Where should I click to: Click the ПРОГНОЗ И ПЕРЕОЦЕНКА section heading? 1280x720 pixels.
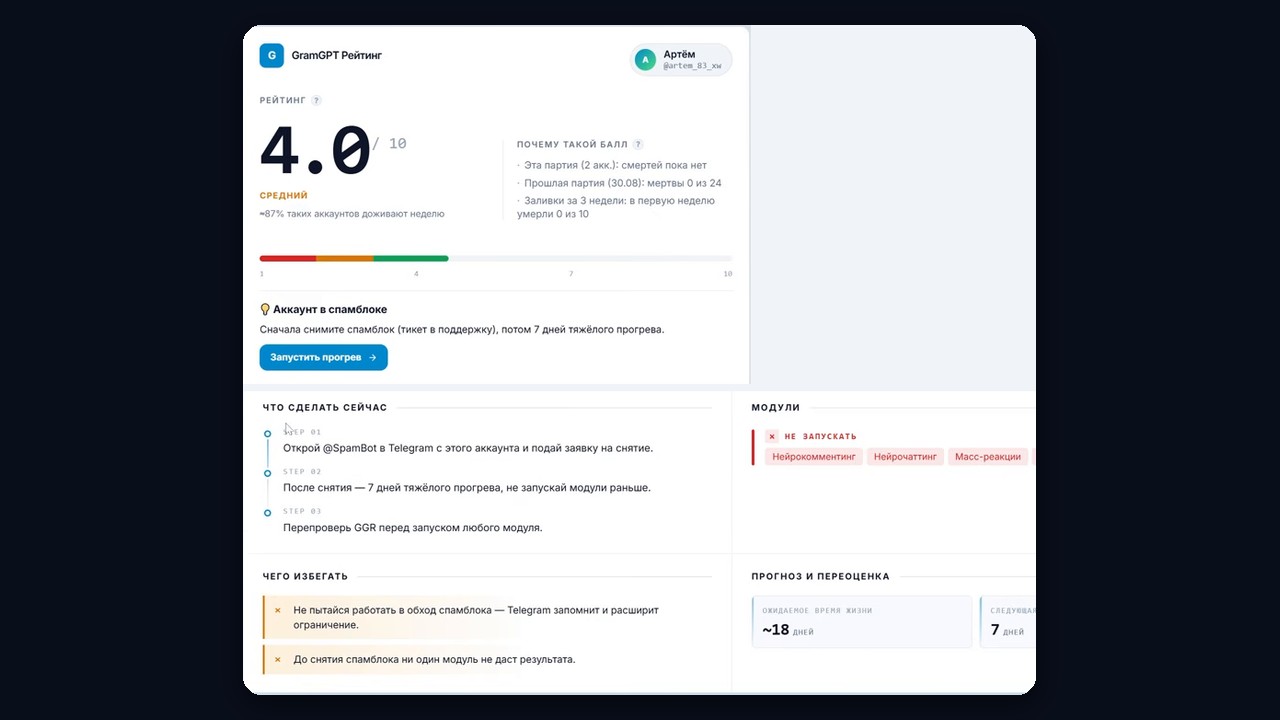(821, 577)
